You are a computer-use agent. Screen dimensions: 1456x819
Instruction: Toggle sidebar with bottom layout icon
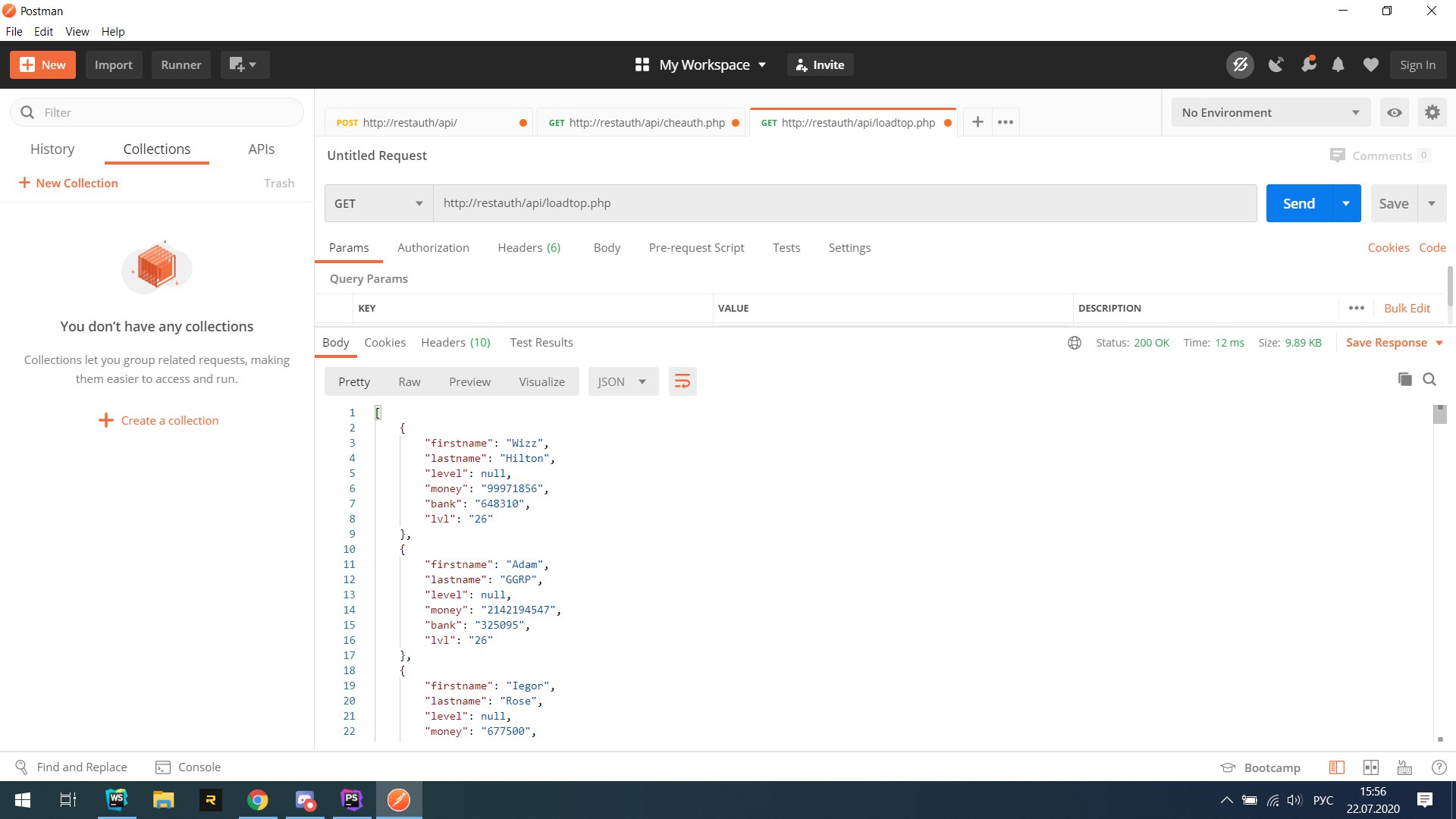pyautogui.click(x=1337, y=767)
